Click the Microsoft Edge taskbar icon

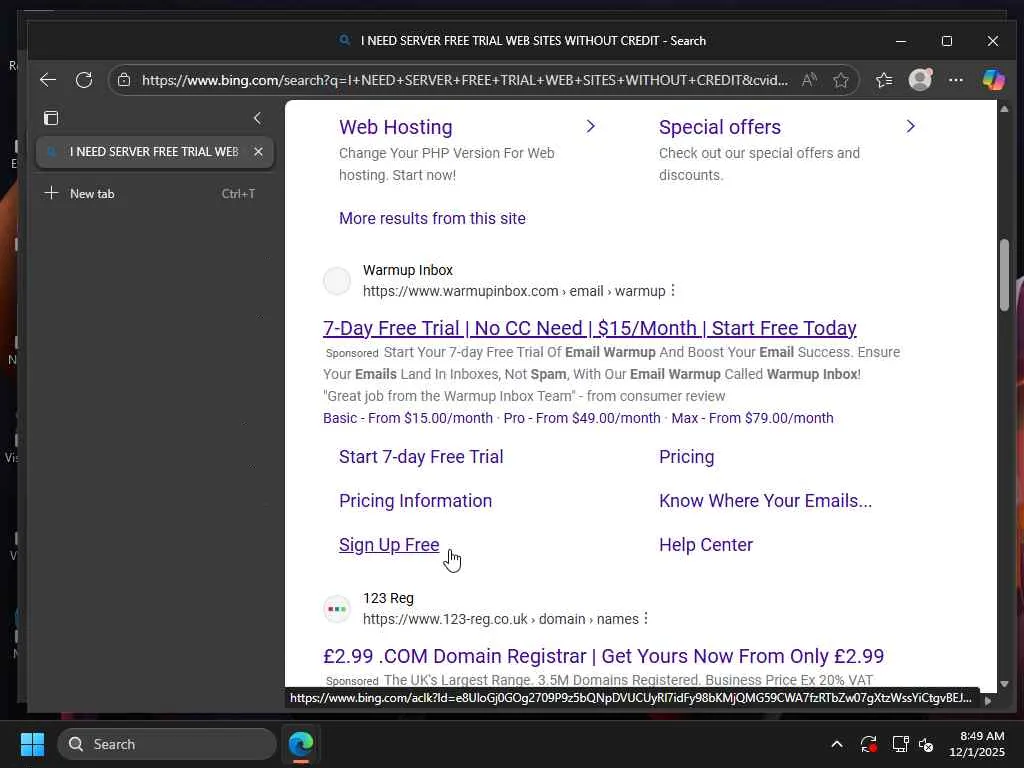pos(301,744)
